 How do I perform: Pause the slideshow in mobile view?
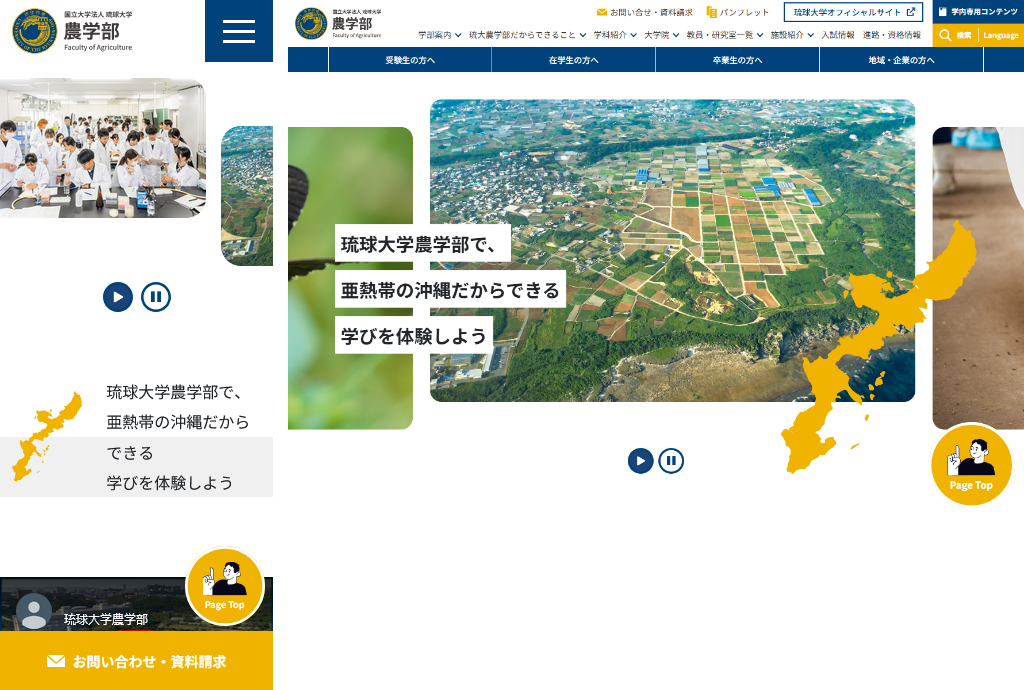point(156,297)
